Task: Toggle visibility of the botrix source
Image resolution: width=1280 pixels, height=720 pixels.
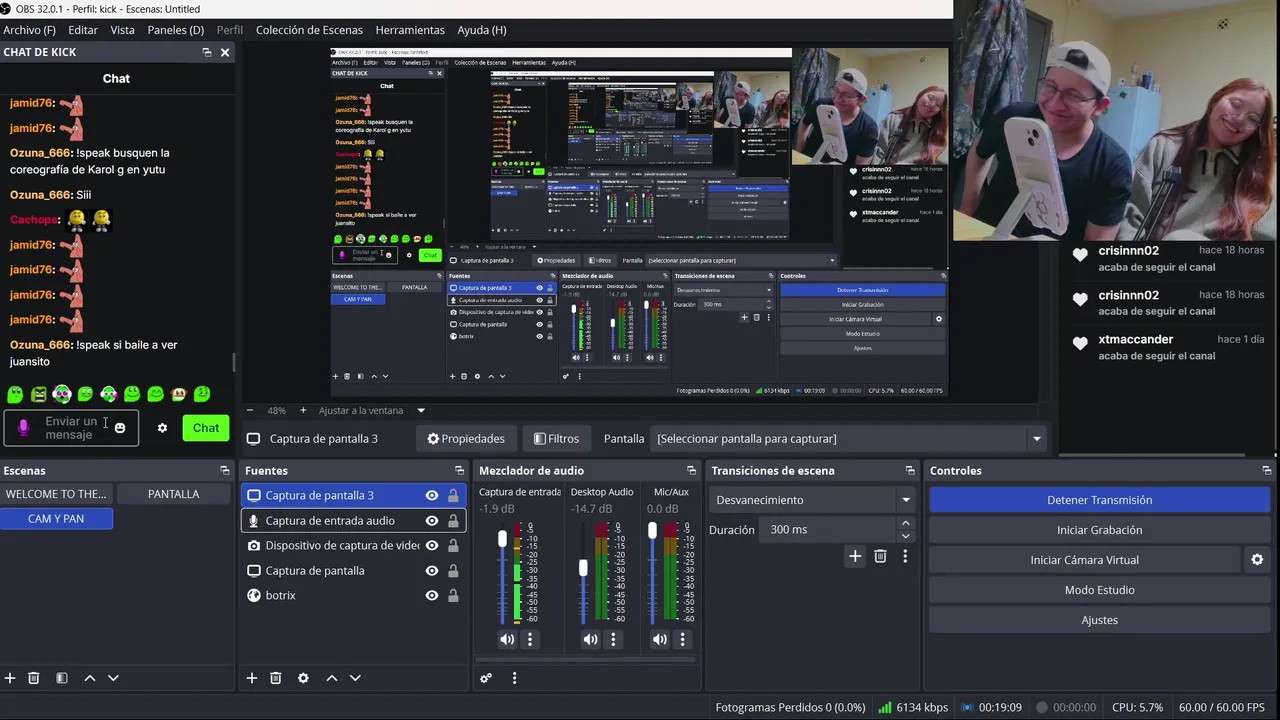Action: [x=432, y=595]
